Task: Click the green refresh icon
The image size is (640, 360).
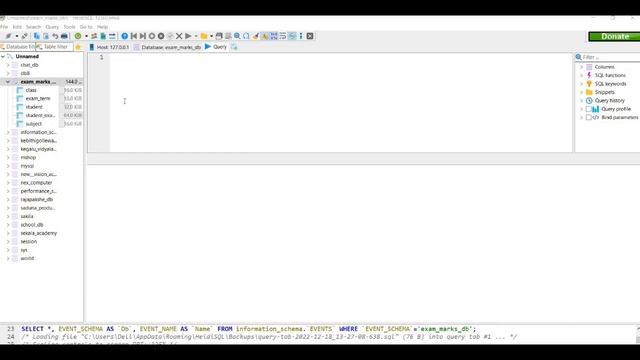Action: point(78,36)
